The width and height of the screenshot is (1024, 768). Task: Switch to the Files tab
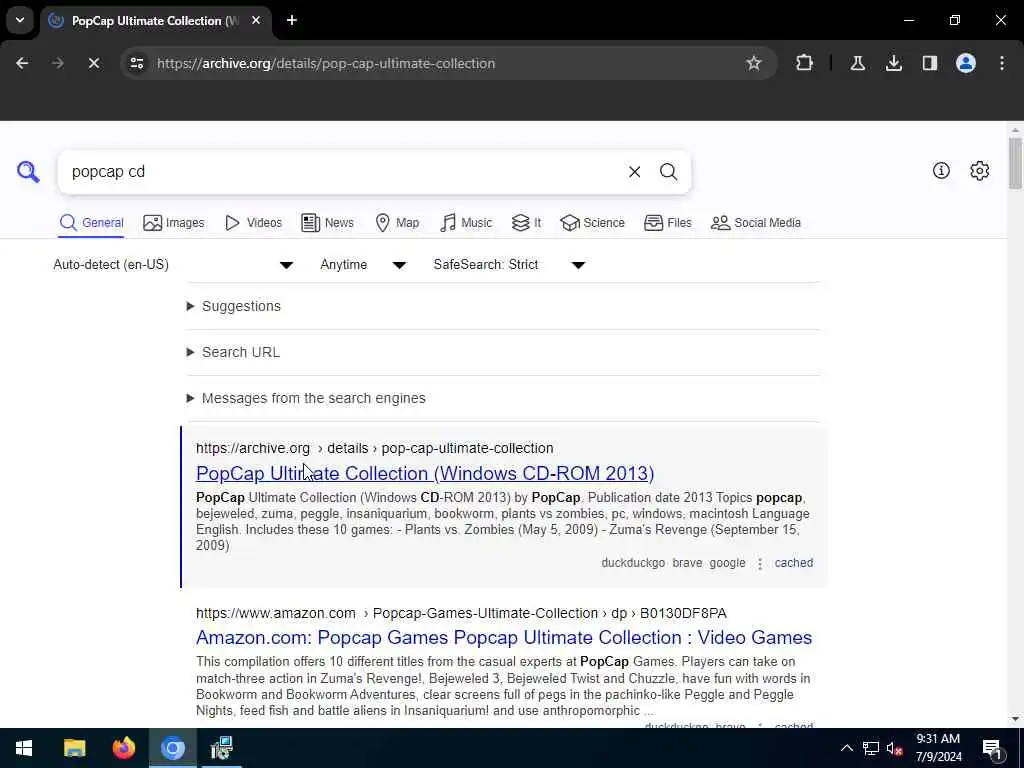(x=667, y=223)
